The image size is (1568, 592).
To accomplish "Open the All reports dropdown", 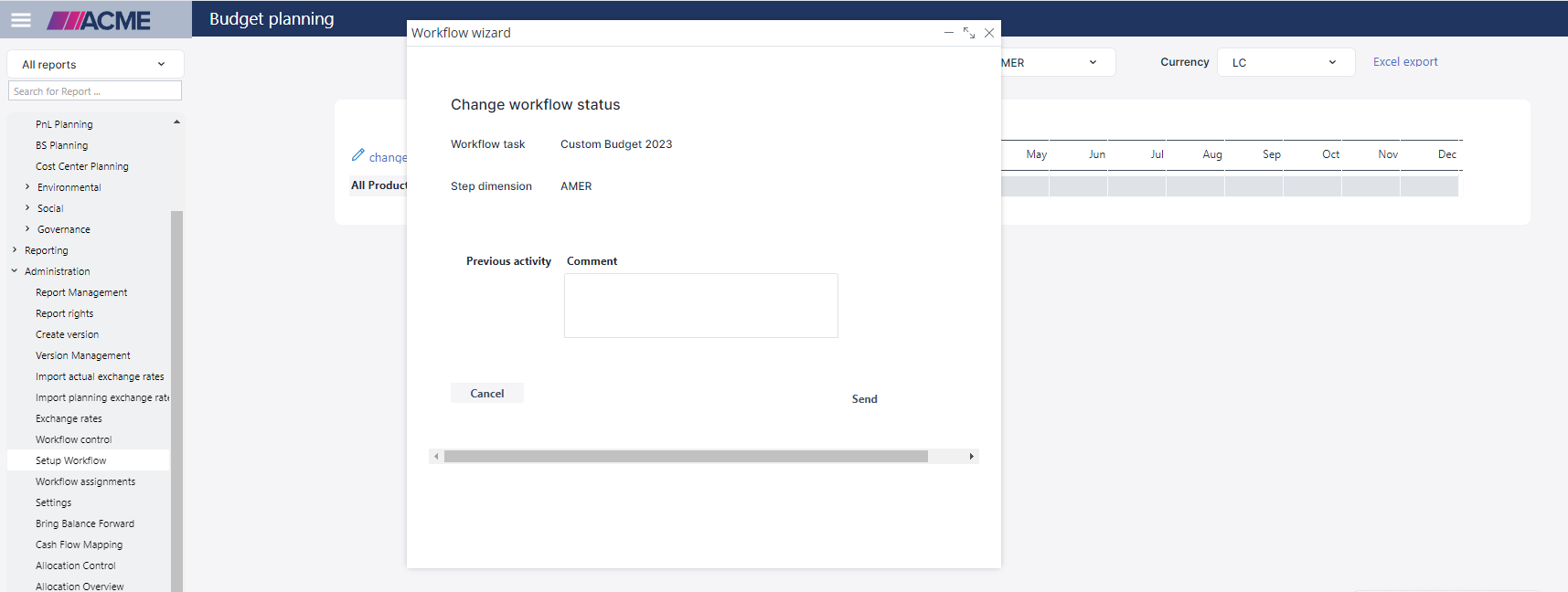I will click(94, 64).
